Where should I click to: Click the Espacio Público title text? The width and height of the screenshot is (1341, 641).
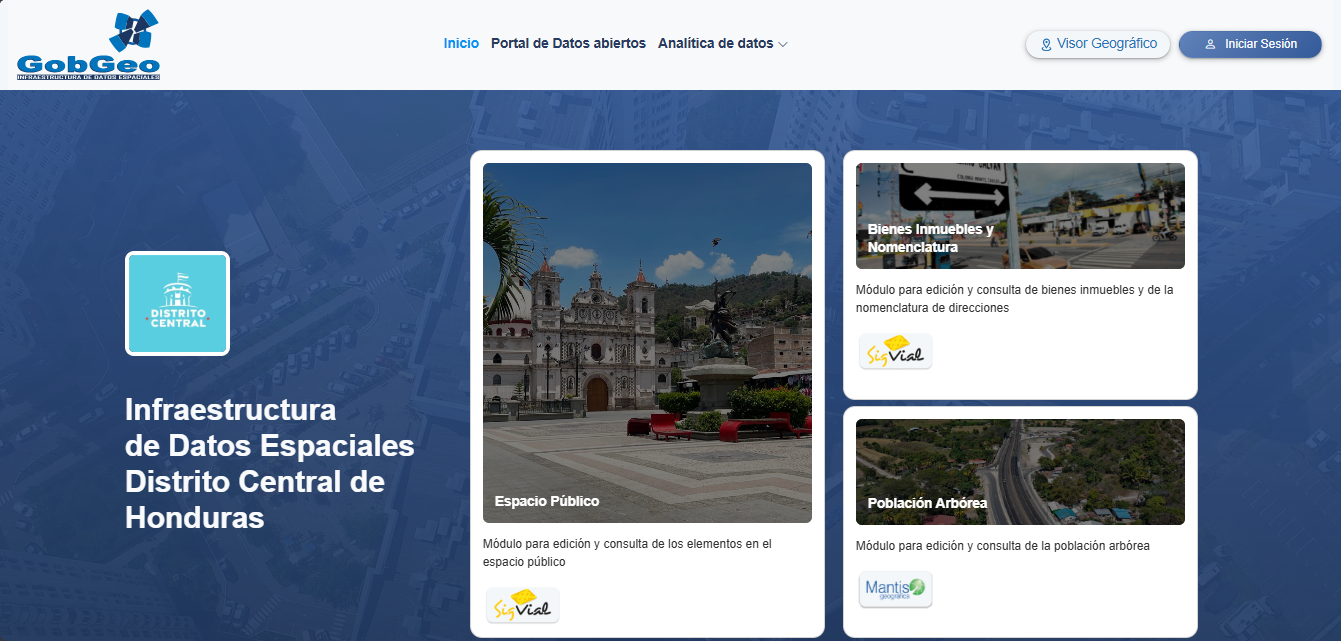547,501
